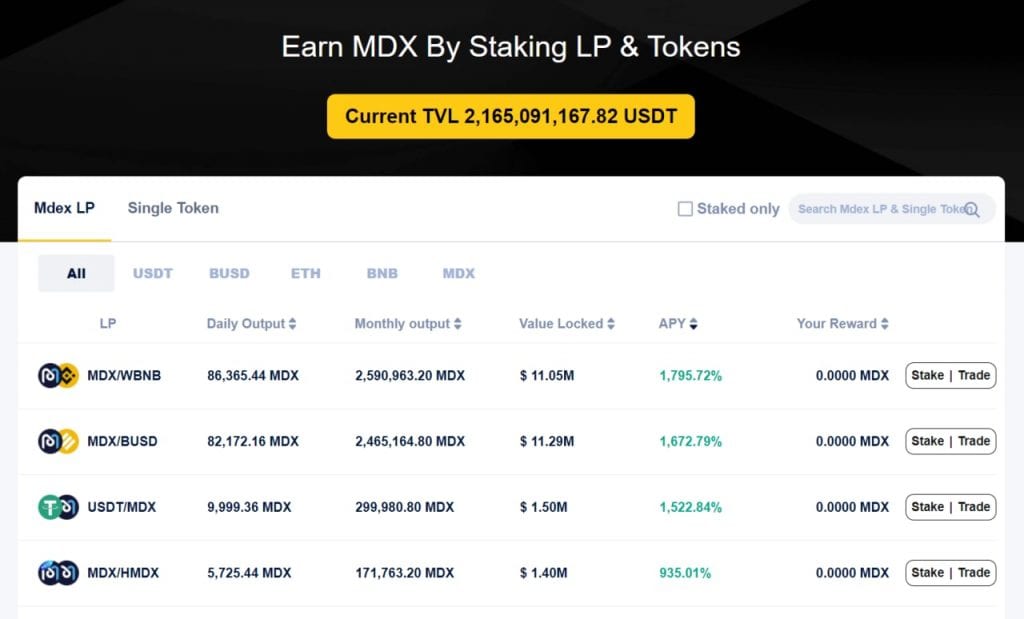Click the Monthly output sort arrows
The width and height of the screenshot is (1024, 619).
pyautogui.click(x=458, y=323)
